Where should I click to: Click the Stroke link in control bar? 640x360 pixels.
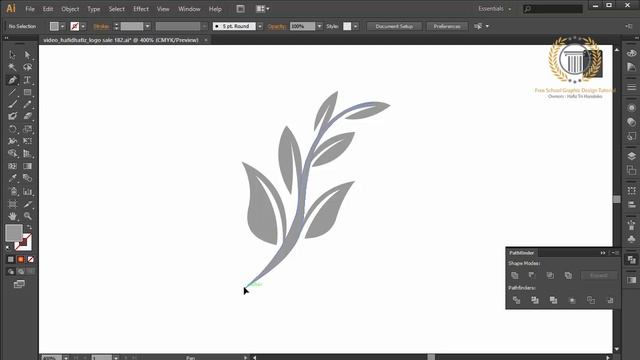pyautogui.click(x=101, y=26)
